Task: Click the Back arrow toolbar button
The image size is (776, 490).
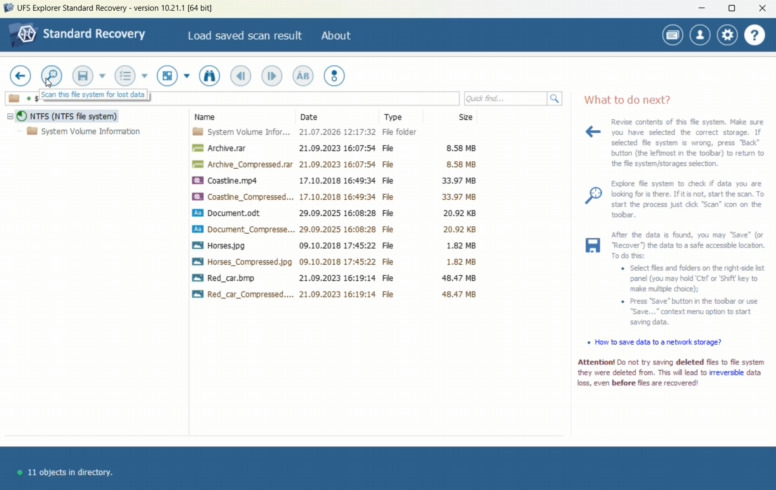Action: coord(20,76)
